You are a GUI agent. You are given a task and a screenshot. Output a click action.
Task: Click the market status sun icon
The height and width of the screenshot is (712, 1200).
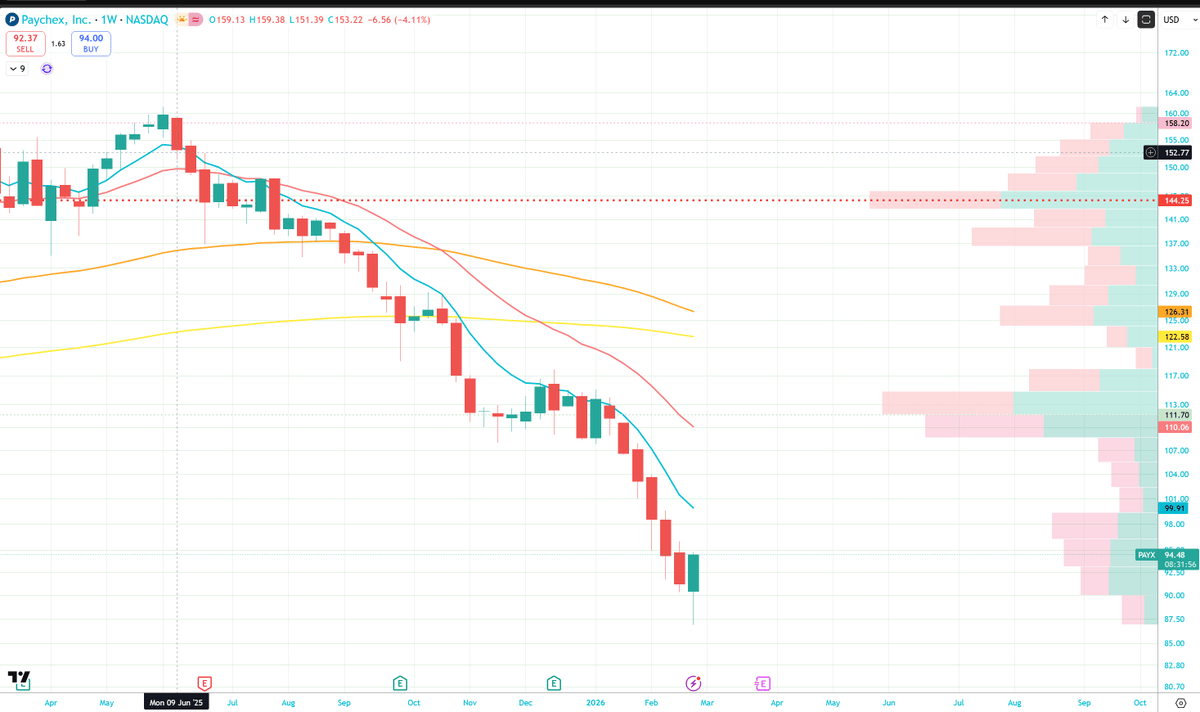coord(181,19)
